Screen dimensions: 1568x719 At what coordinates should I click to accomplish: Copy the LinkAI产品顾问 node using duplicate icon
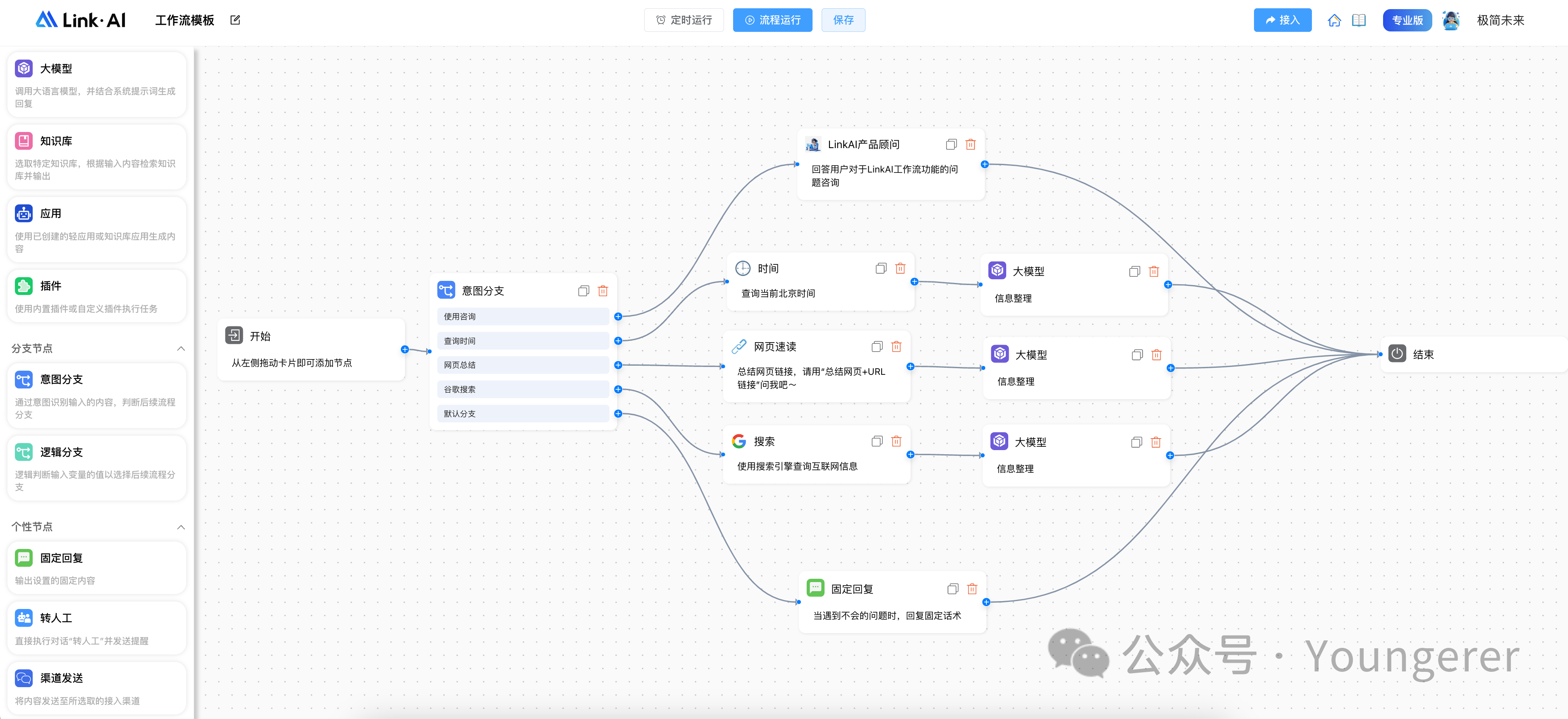coord(951,144)
